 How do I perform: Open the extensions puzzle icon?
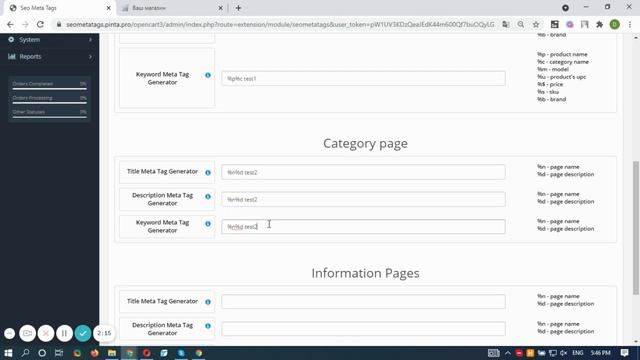(600, 24)
